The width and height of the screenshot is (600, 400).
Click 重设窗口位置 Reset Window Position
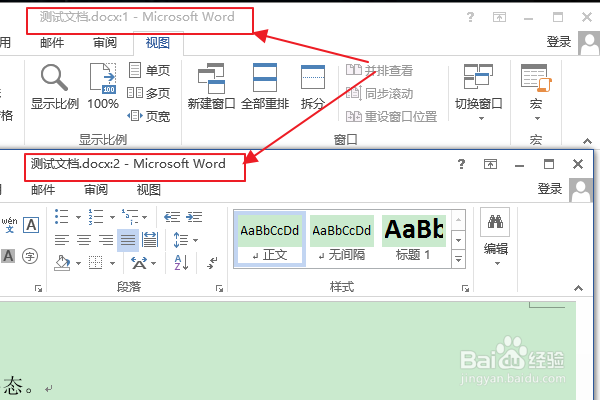point(391,116)
